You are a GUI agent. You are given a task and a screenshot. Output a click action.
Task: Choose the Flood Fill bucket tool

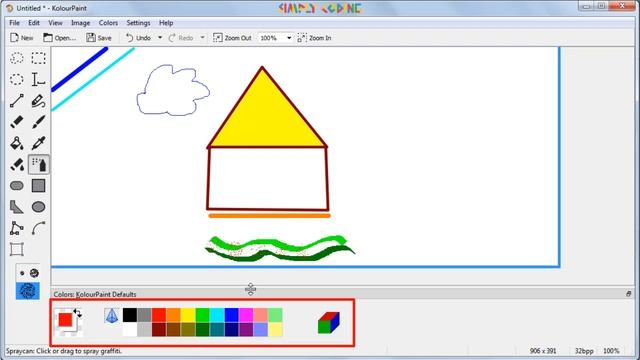(x=17, y=143)
